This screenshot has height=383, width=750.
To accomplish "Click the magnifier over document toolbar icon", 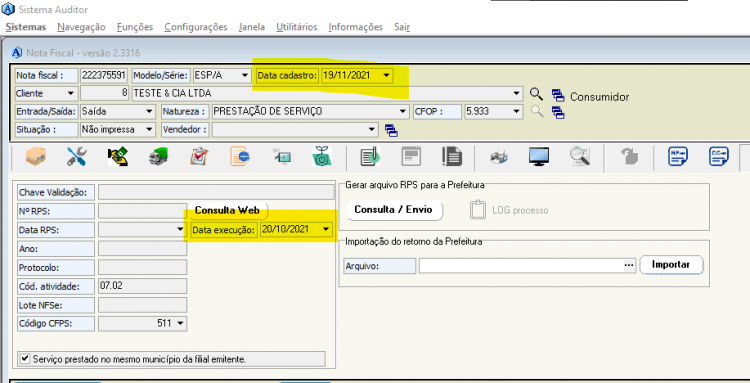I will click(580, 156).
